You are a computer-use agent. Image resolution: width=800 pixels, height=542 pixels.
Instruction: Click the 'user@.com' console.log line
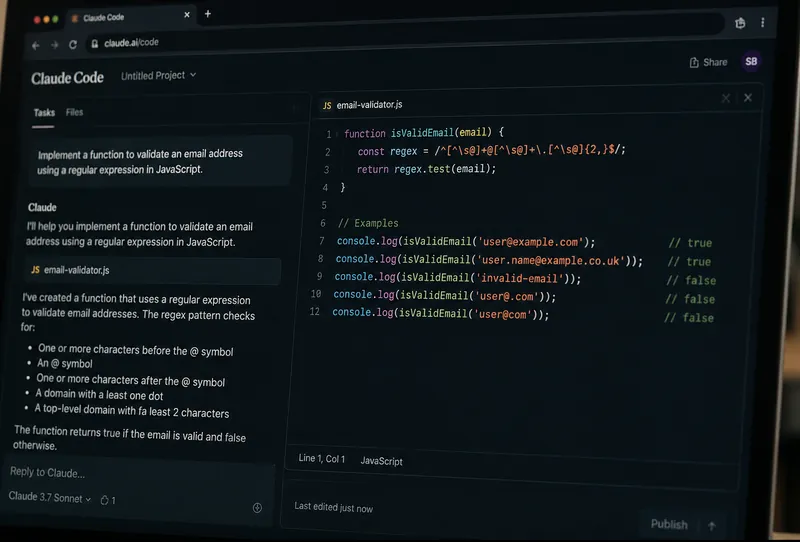click(x=444, y=296)
